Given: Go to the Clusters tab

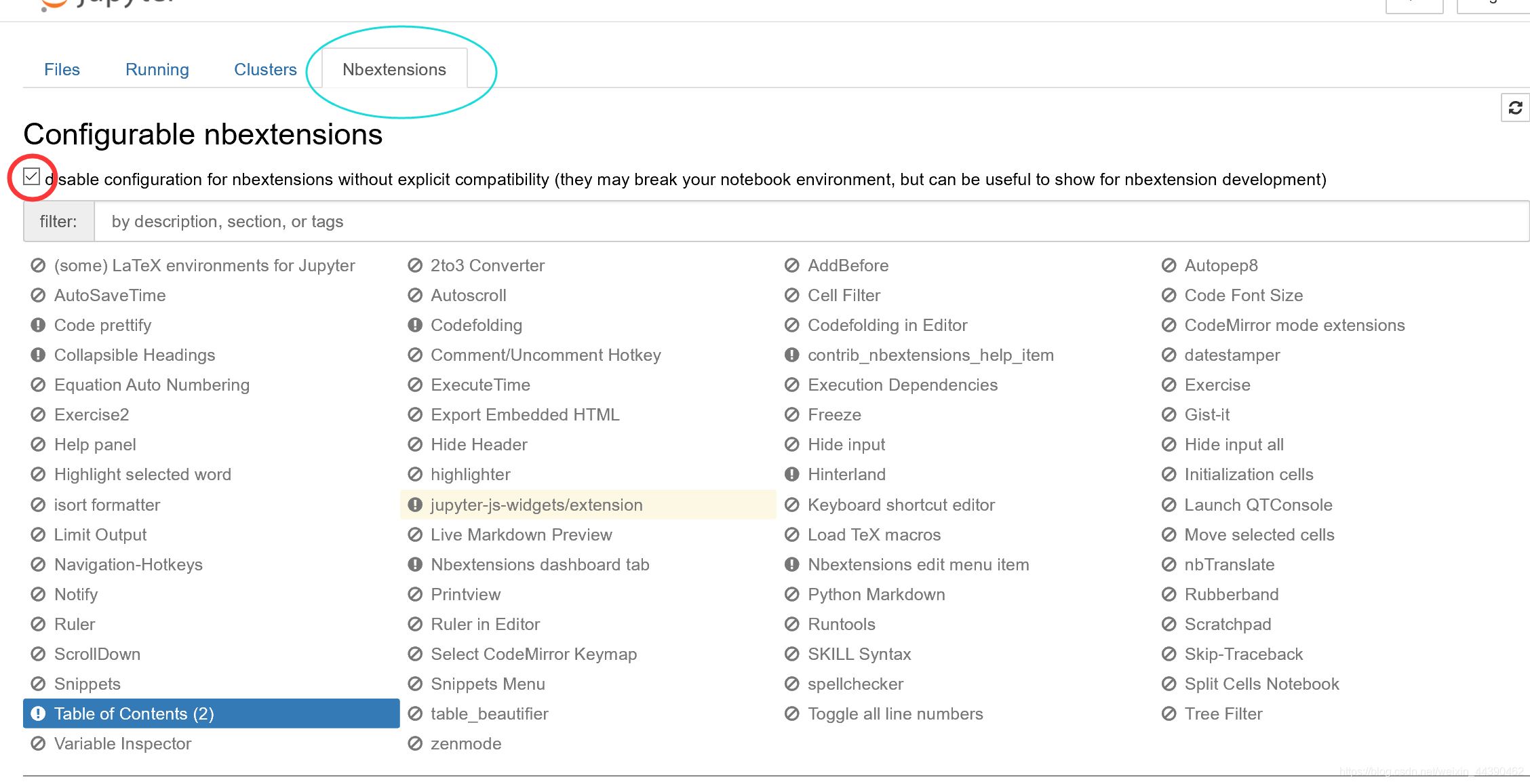Looking at the screenshot, I should (x=265, y=70).
